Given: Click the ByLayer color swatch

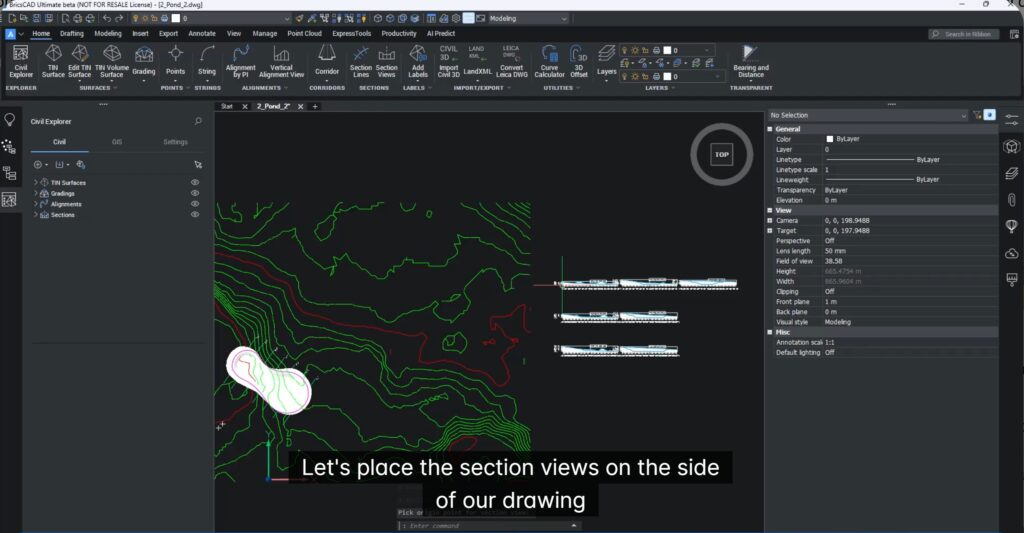Looking at the screenshot, I should (829, 139).
